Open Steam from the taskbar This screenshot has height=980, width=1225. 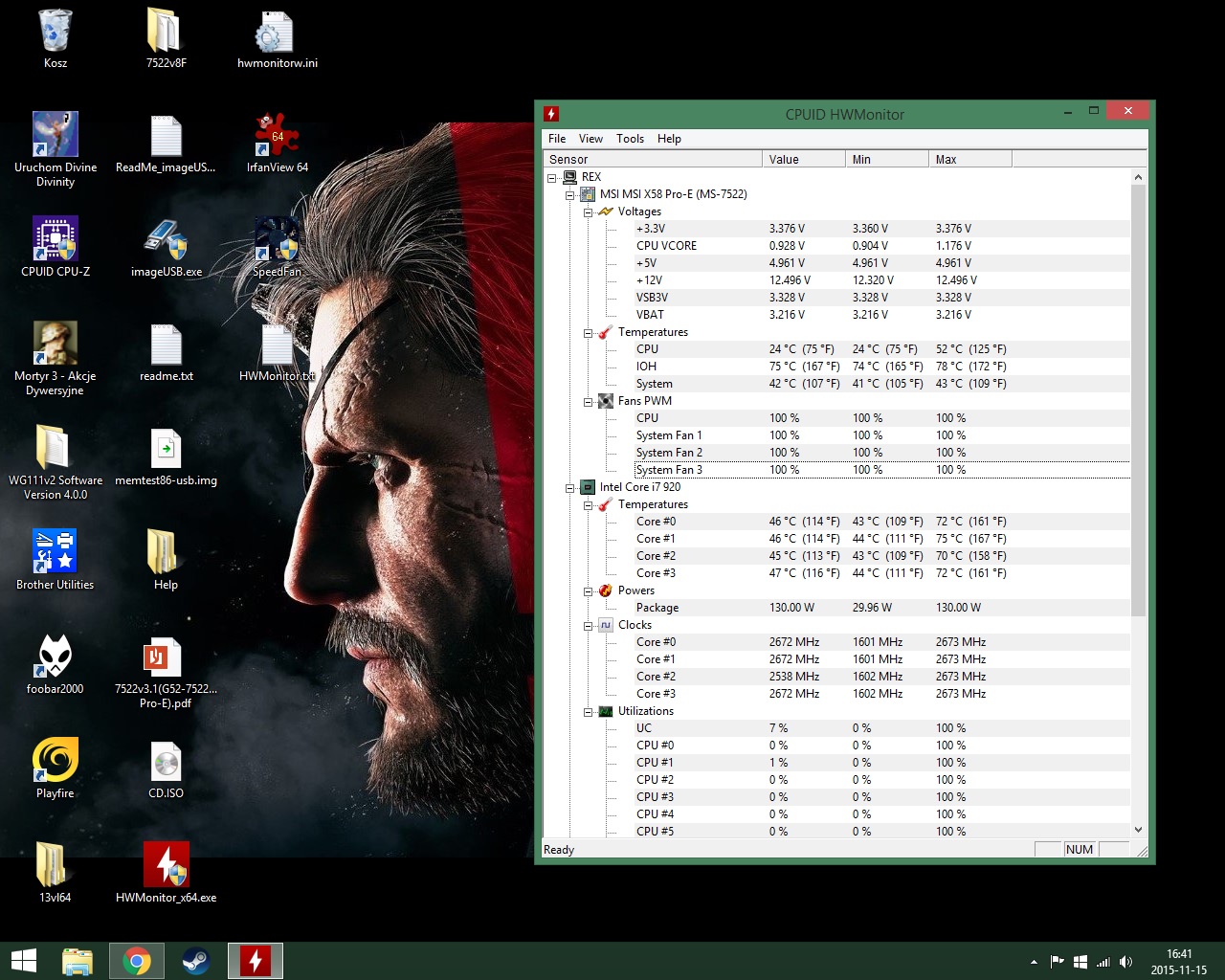196,961
